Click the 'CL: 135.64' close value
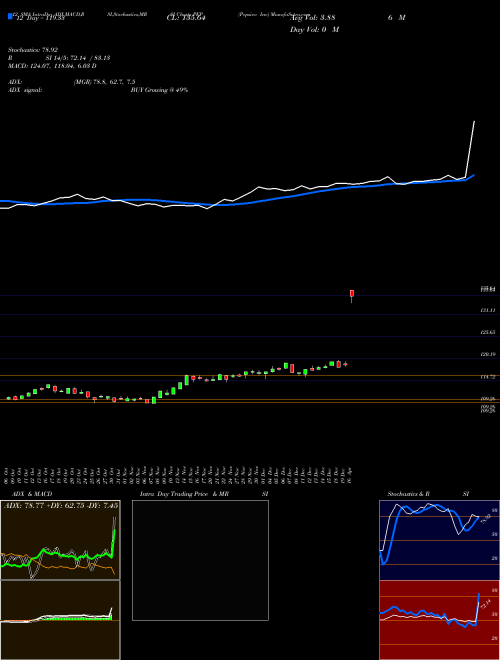The width and height of the screenshot is (500, 660). (186, 18)
